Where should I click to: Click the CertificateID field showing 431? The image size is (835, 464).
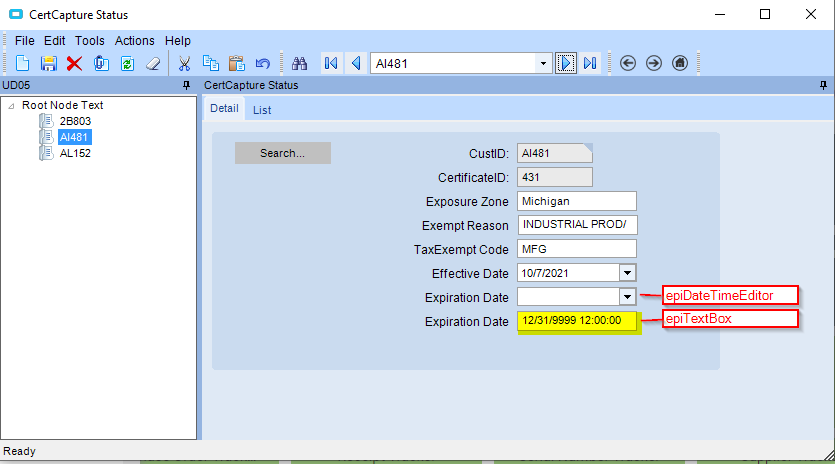(x=554, y=177)
